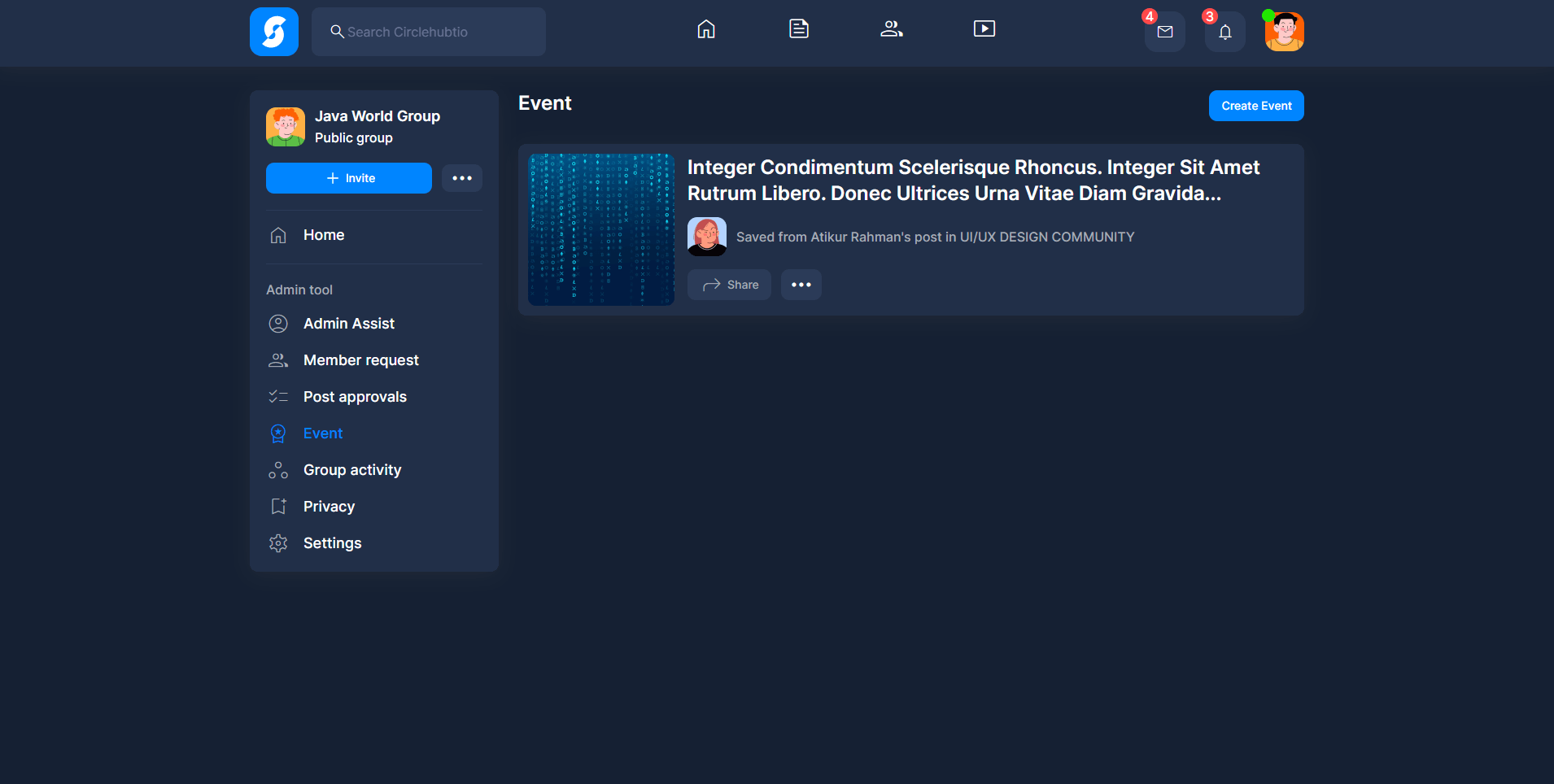1554x784 pixels.
Task: Open event card three-dot more menu
Action: coord(801,285)
